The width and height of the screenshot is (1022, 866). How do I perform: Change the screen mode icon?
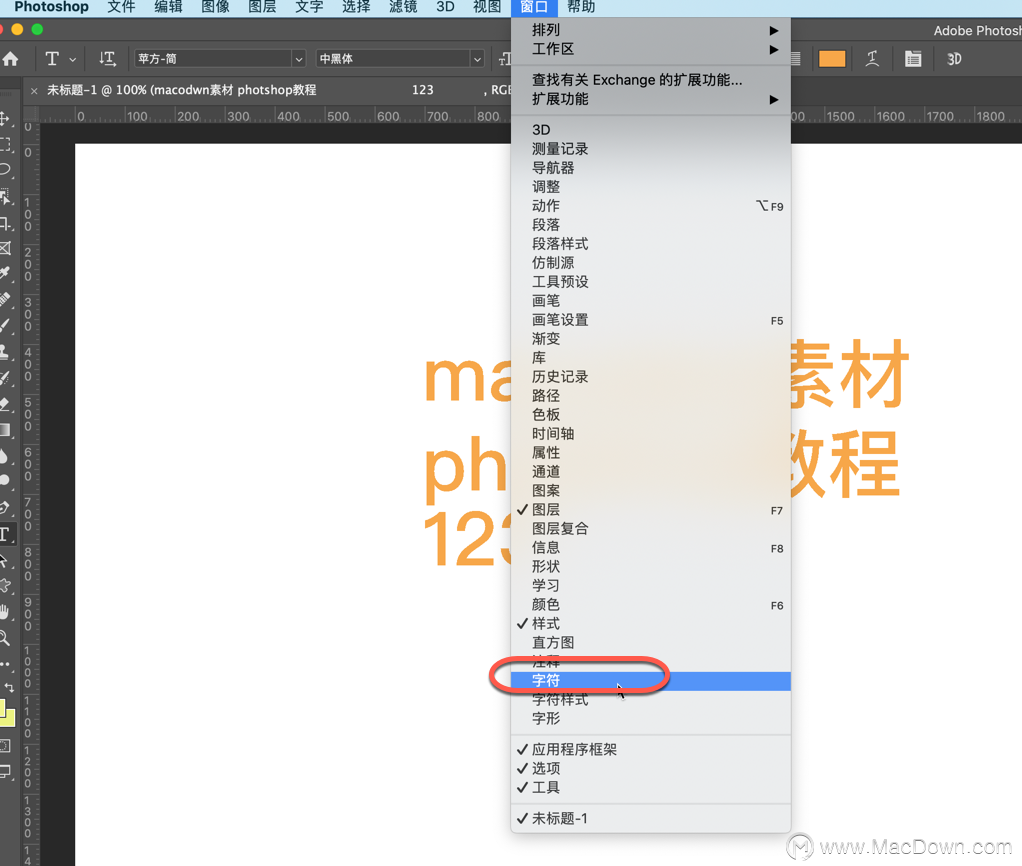pos(5,773)
